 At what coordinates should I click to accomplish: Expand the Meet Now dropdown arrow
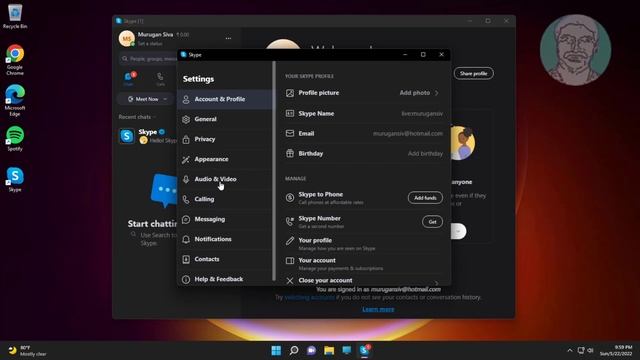[165, 99]
